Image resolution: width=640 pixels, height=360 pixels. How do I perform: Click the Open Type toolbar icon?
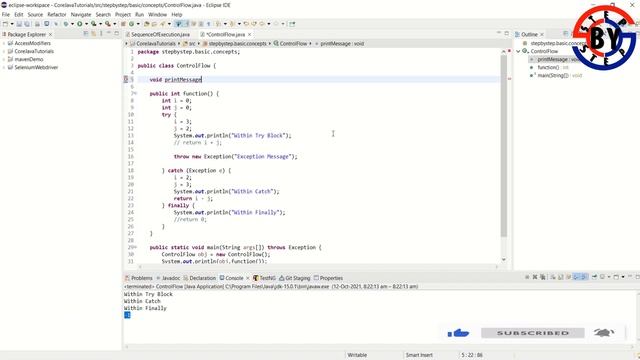pyautogui.click(x=147, y=24)
